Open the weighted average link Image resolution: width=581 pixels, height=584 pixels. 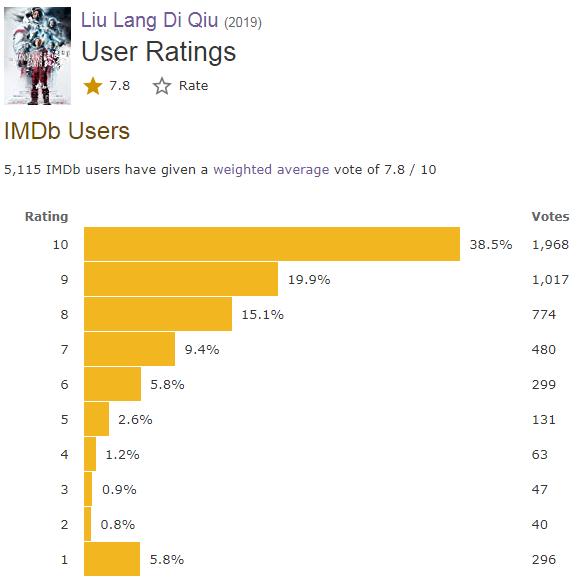coord(271,169)
